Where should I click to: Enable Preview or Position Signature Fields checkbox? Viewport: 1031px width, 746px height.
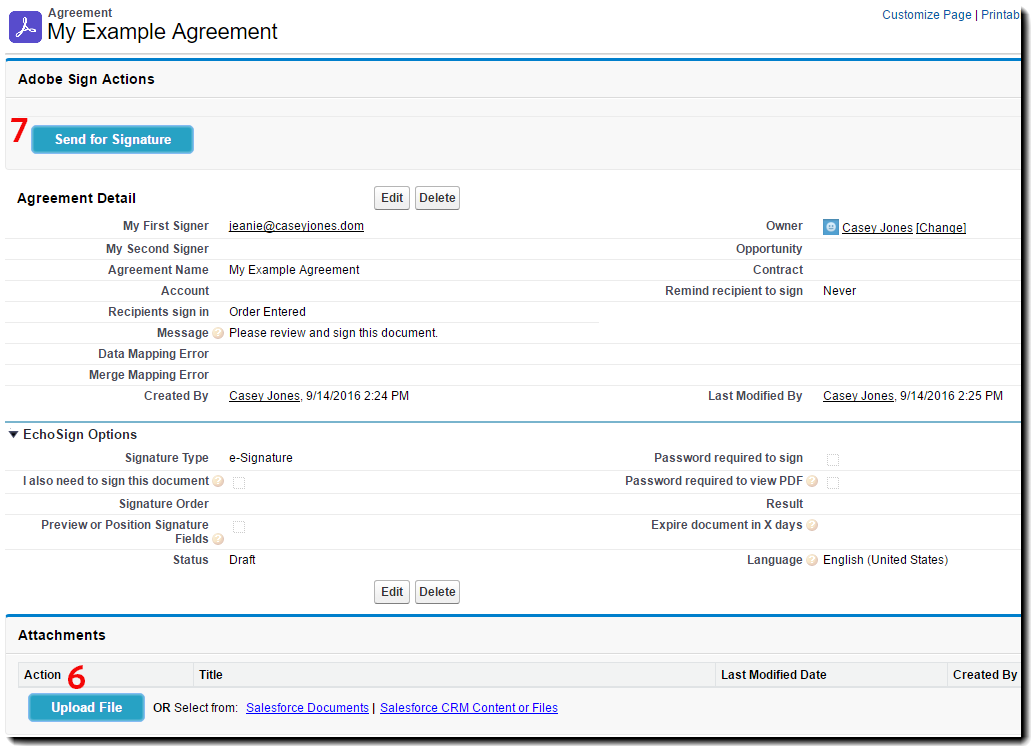coord(239,526)
